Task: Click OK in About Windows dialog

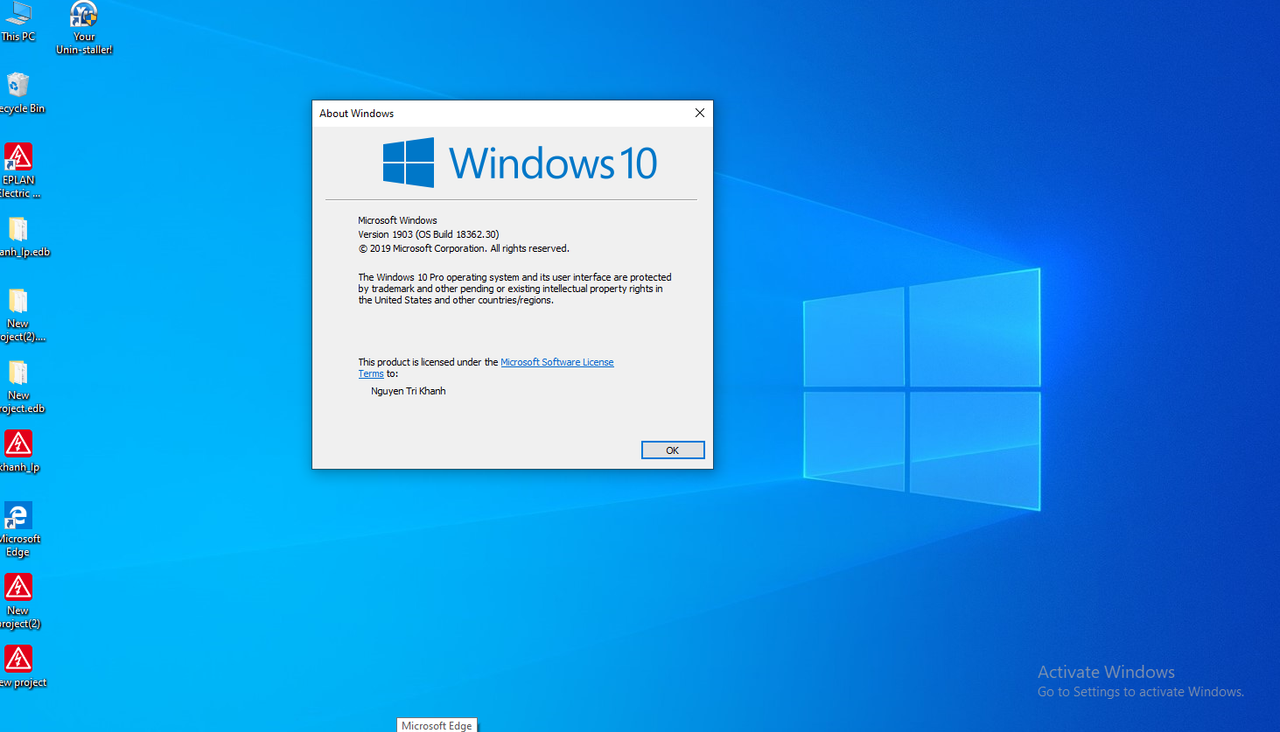Action: [x=673, y=450]
